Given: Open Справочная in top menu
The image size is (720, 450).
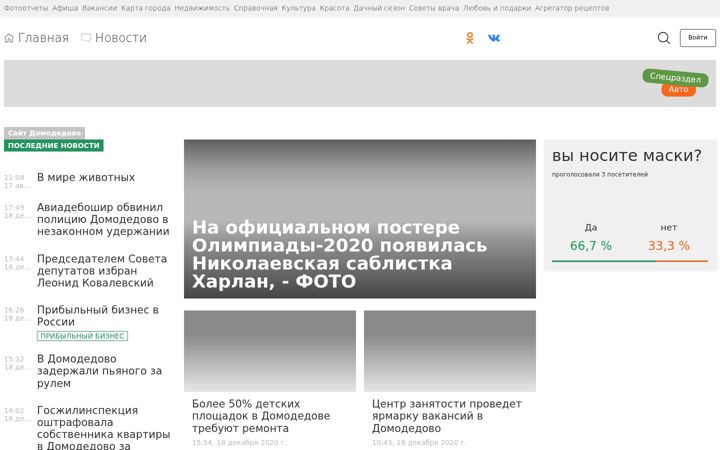Looking at the screenshot, I should (255, 8).
